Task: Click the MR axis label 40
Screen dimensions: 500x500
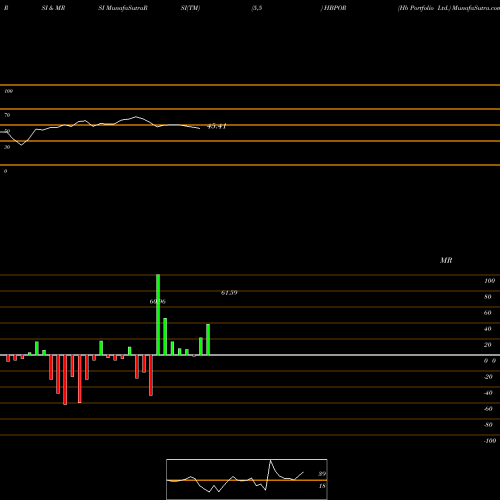Action: [x=488, y=329]
